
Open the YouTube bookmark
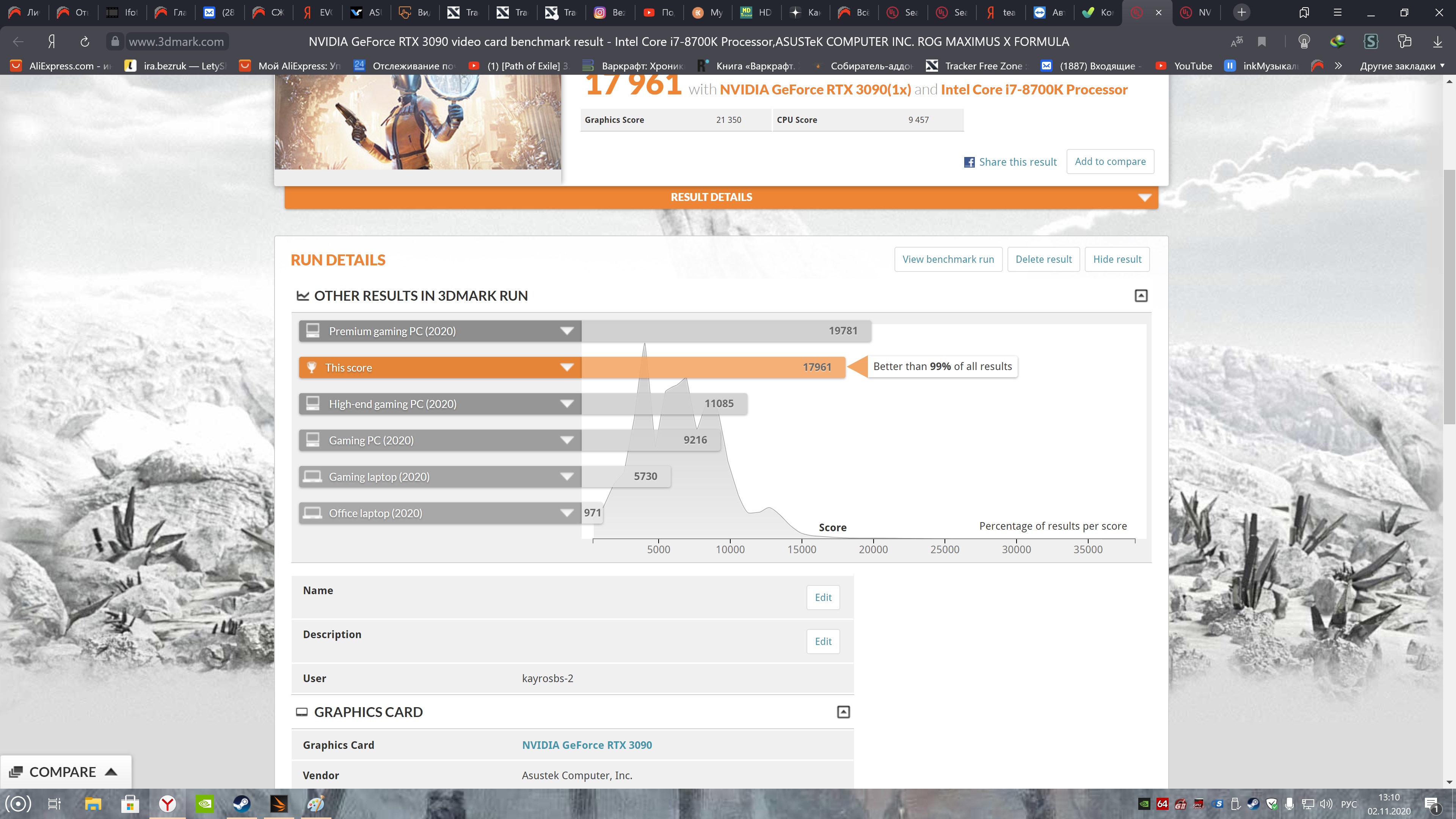[x=1185, y=66]
